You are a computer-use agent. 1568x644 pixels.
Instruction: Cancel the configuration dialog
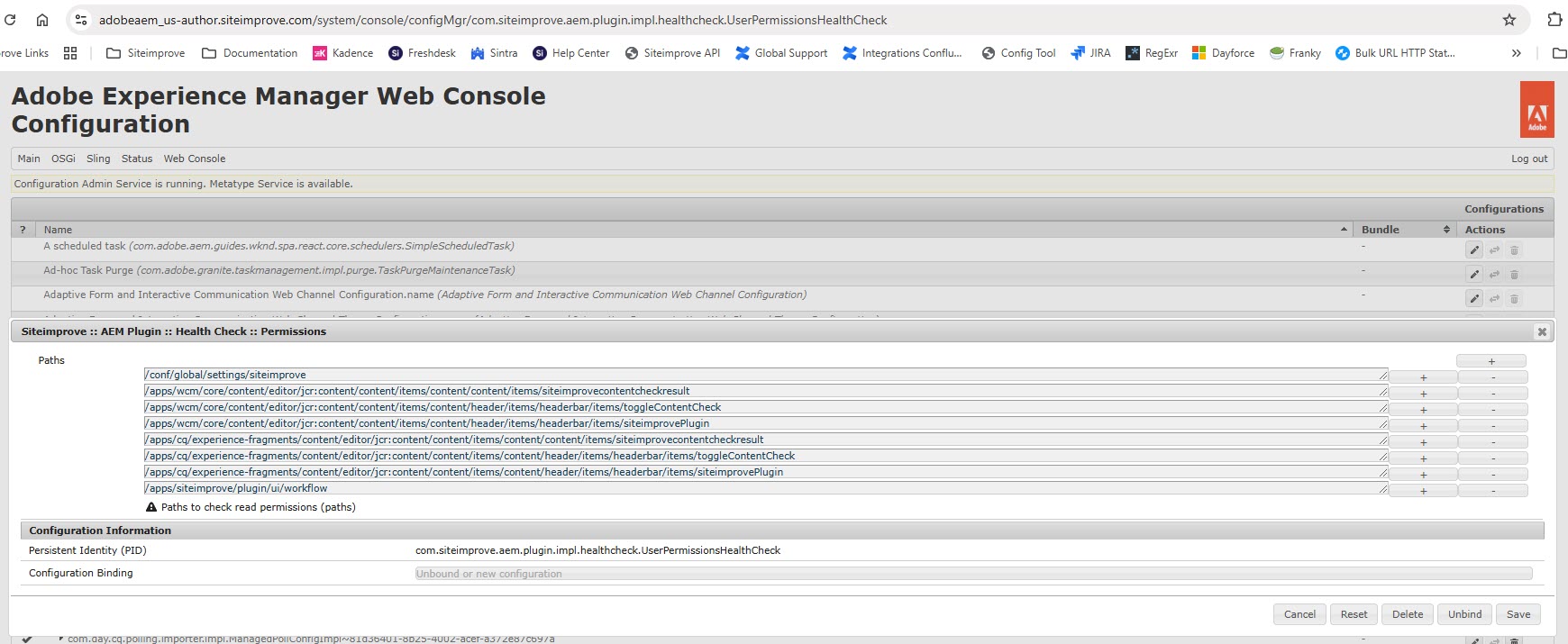pyautogui.click(x=1299, y=614)
